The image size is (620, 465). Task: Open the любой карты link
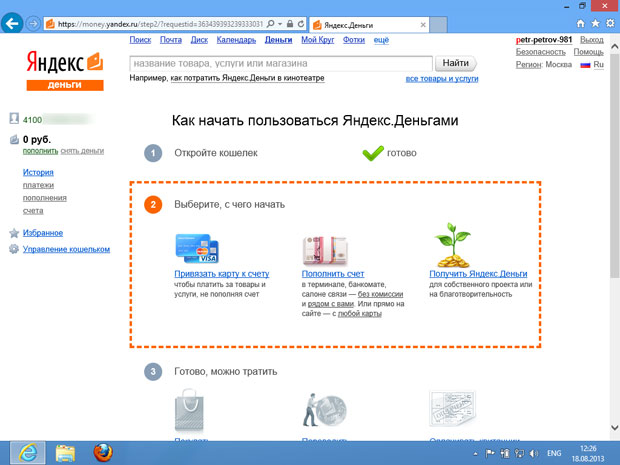360,314
